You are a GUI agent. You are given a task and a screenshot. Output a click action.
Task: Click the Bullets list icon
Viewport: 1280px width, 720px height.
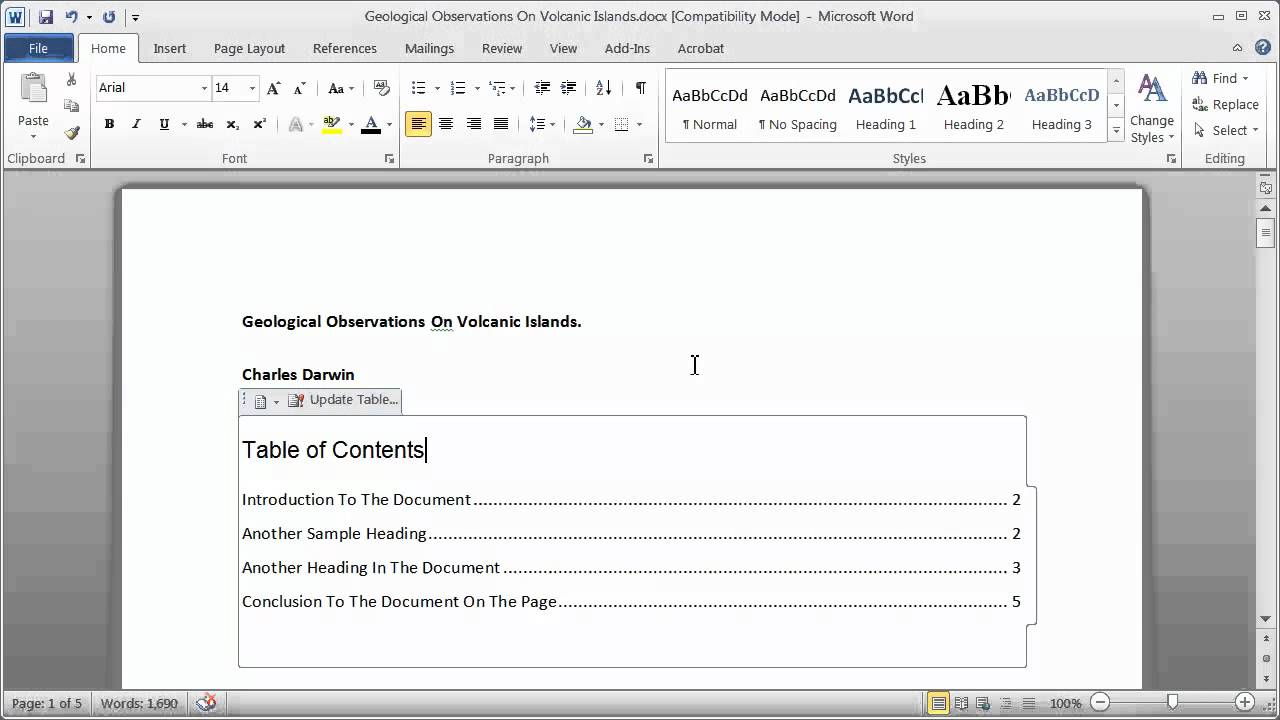[419, 88]
